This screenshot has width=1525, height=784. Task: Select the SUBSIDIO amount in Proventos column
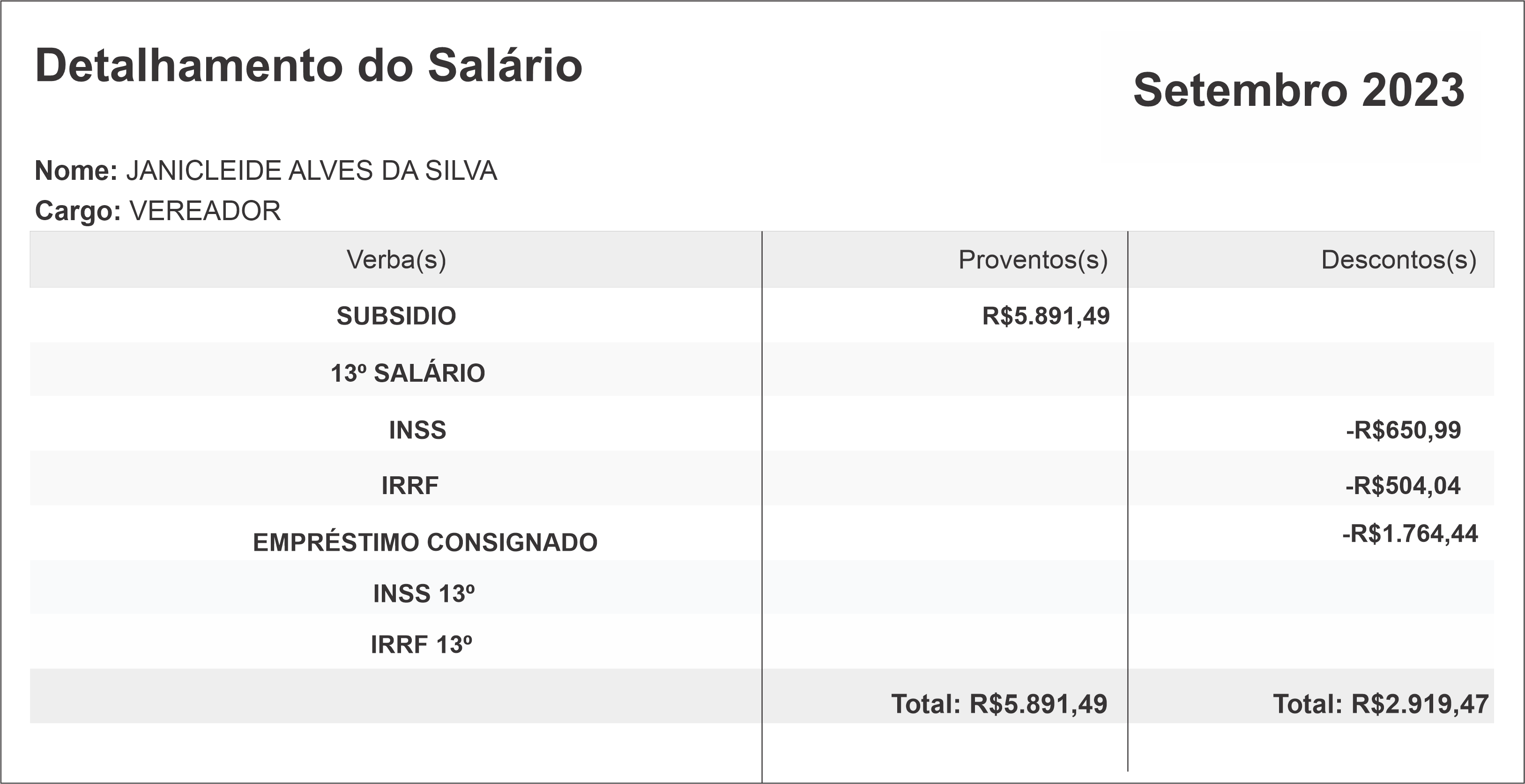pyautogui.click(x=1045, y=316)
